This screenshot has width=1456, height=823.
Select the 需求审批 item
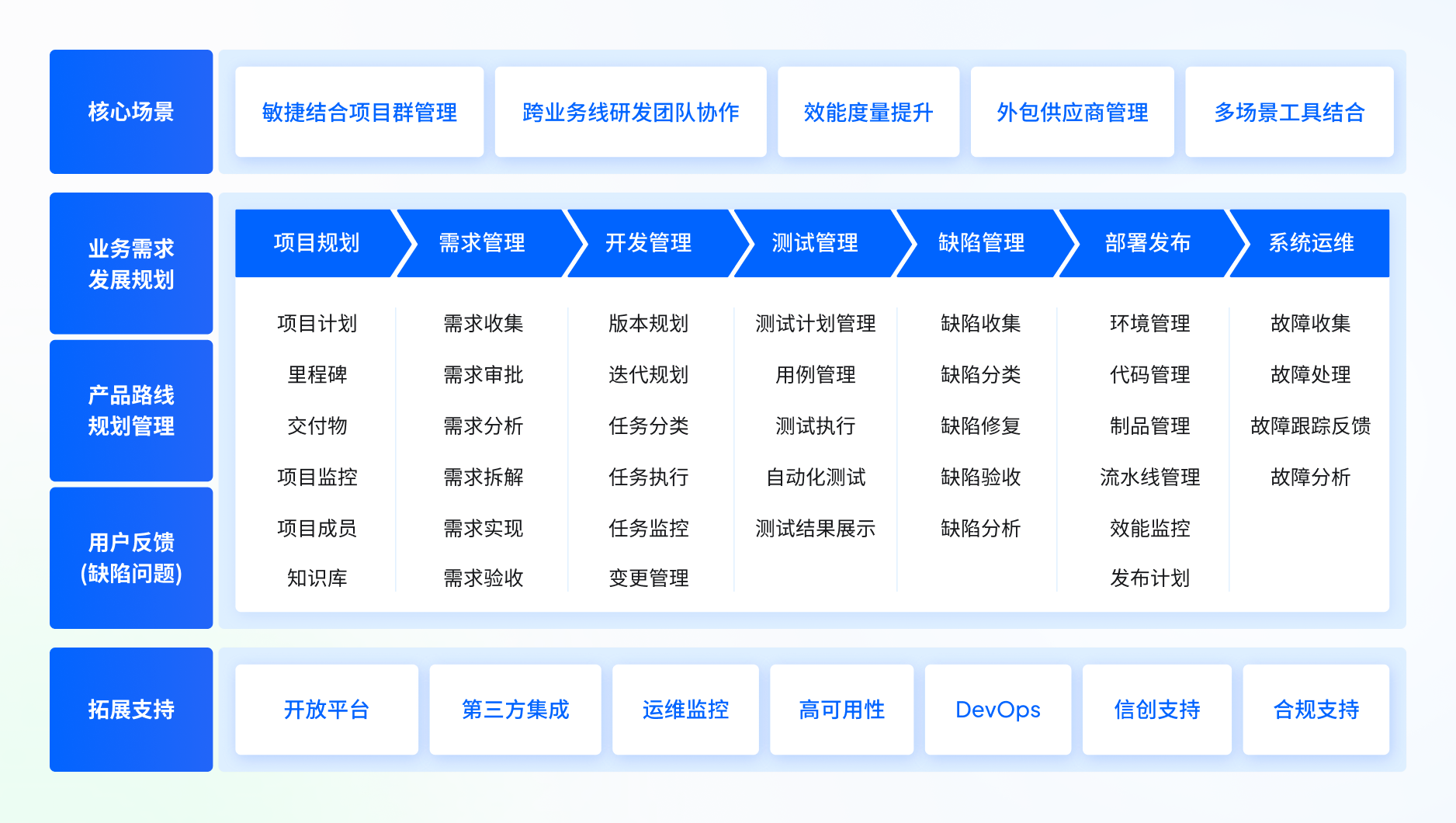(483, 374)
